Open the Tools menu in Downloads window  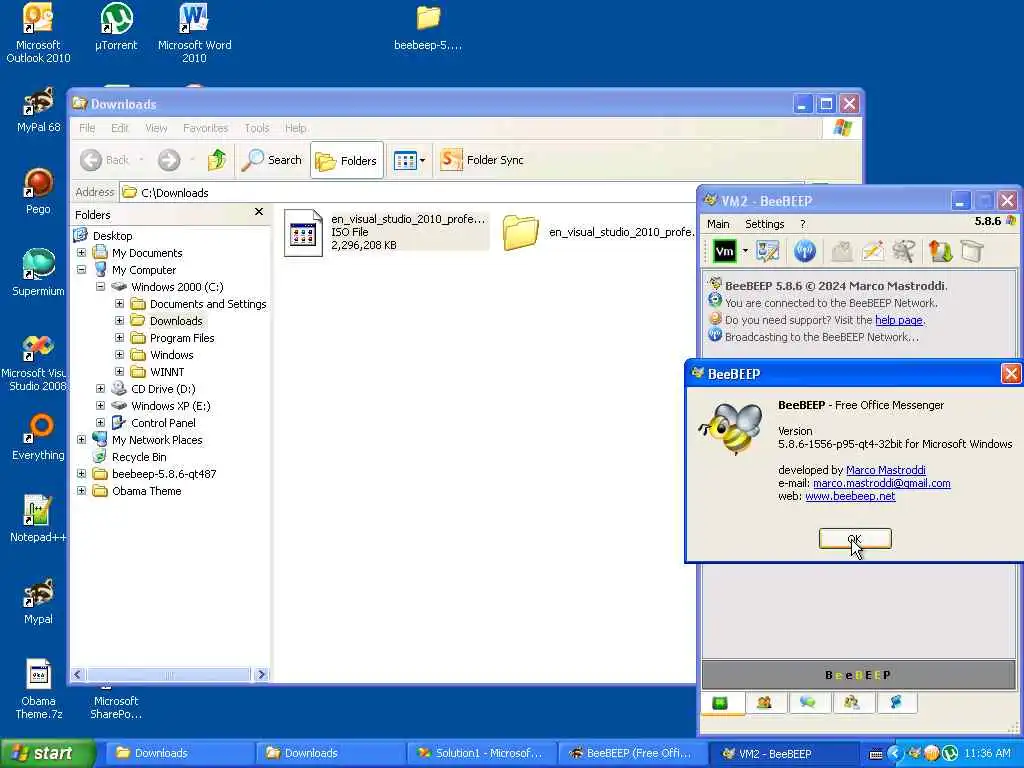point(257,128)
